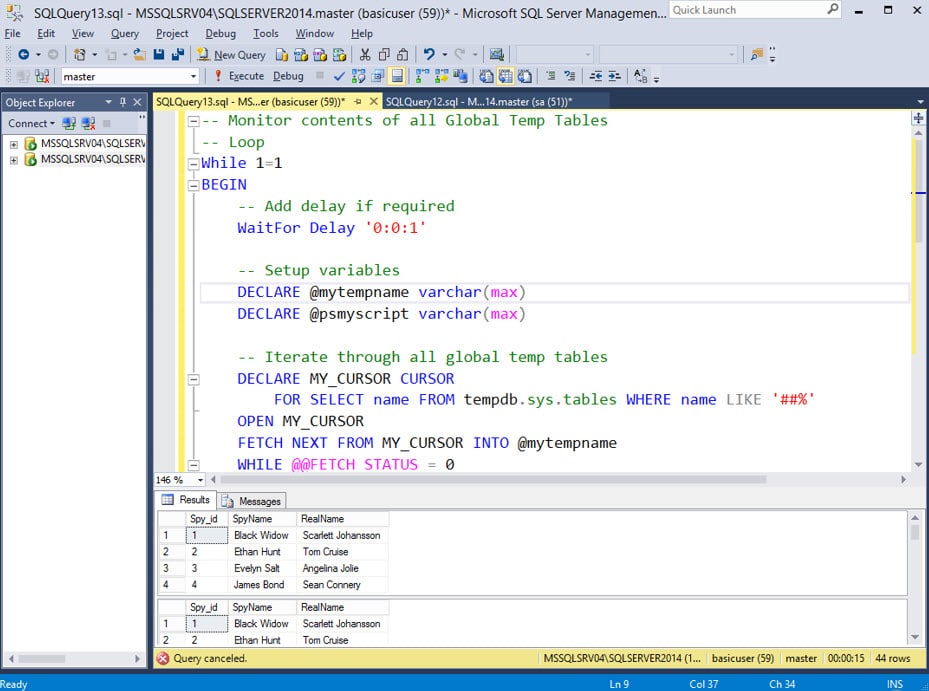Toggle Include Actual Execution Plan
The height and width of the screenshot is (691, 929).
tap(422, 76)
